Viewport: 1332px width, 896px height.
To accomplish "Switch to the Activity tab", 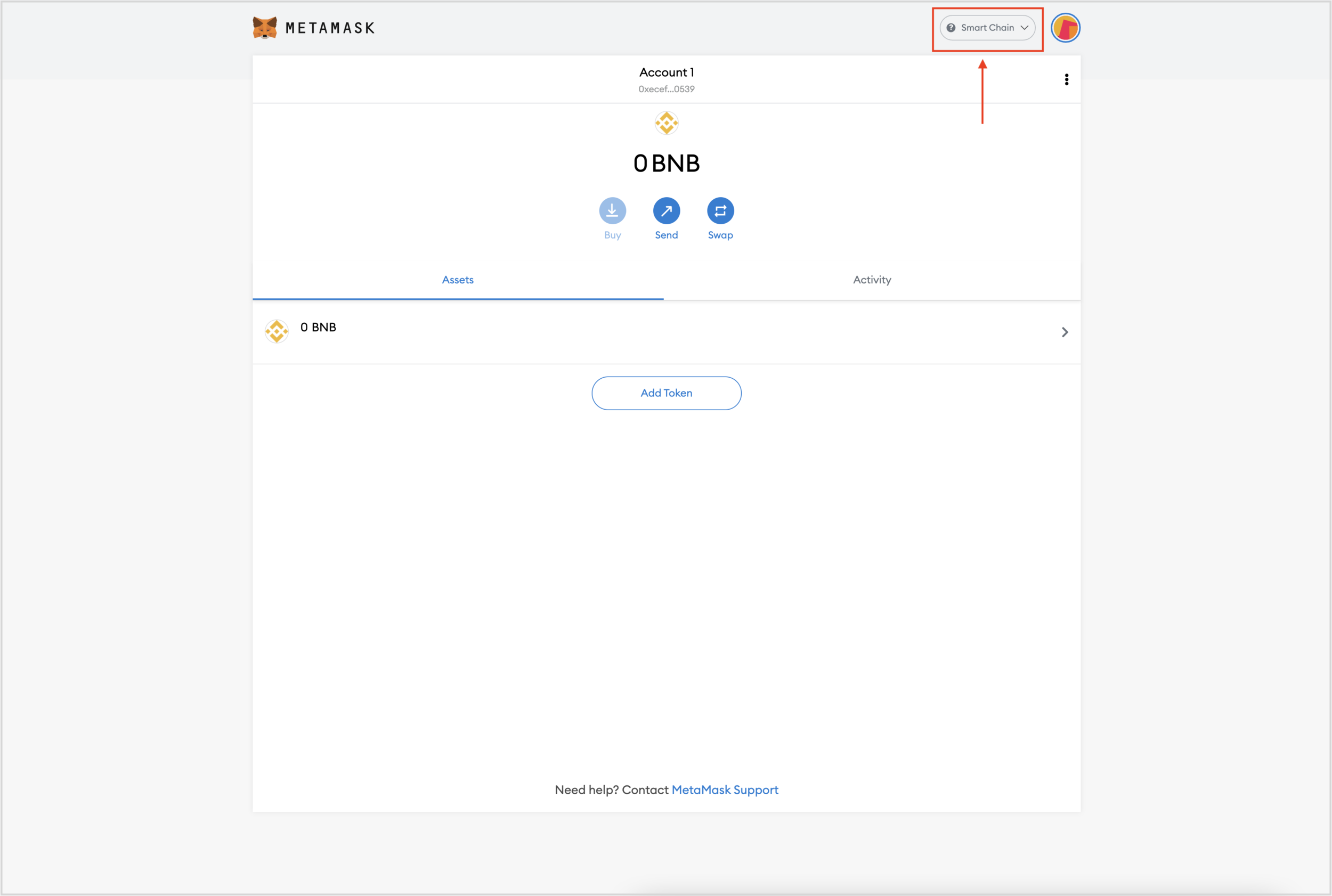I will (872, 280).
